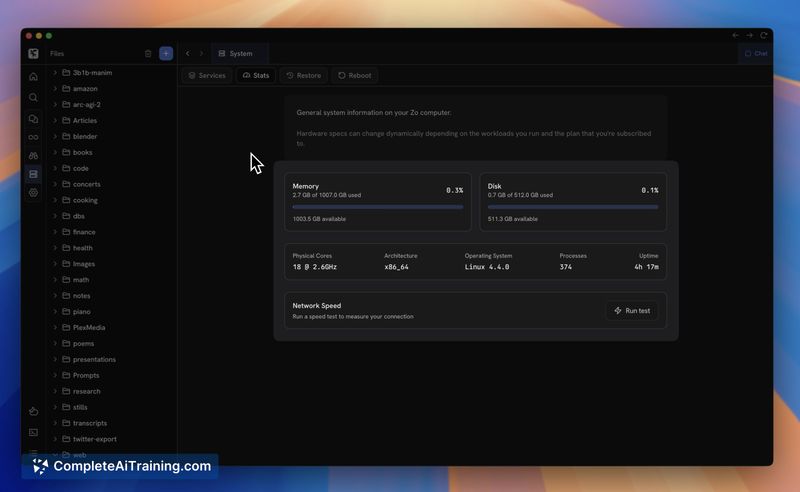Click the 374 processes value
The height and width of the screenshot is (492, 800).
(x=565, y=267)
